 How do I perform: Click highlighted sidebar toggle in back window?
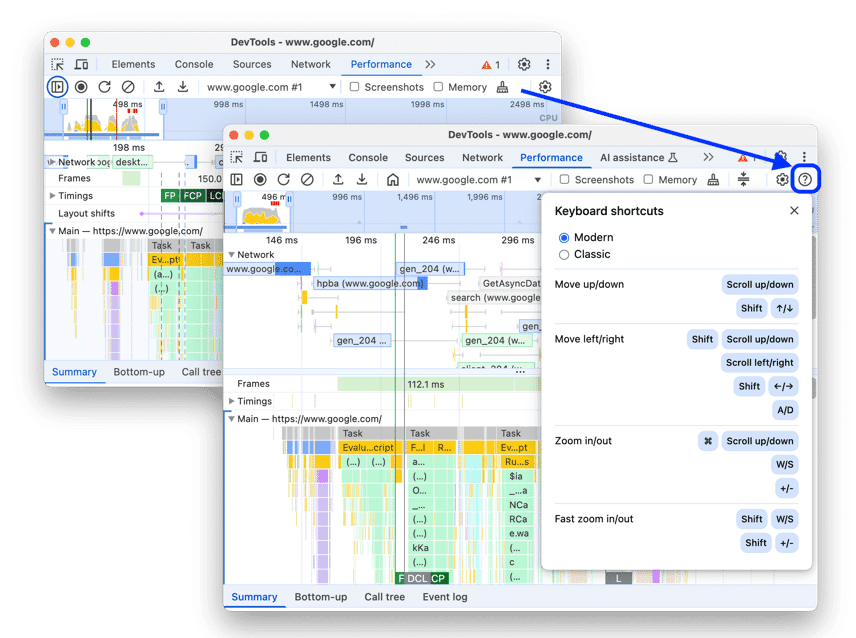pos(57,87)
